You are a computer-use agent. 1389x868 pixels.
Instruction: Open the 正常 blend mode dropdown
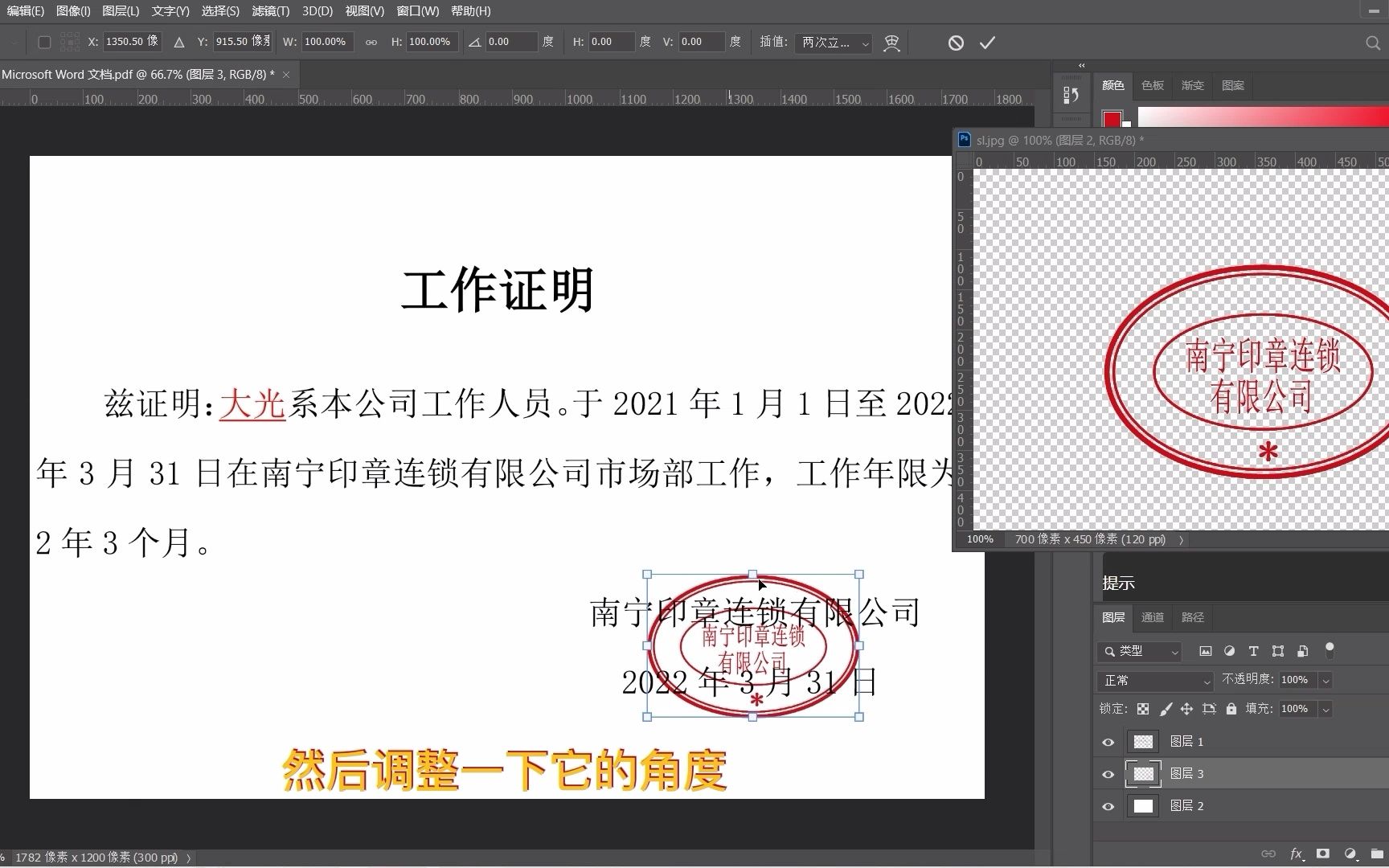(x=1155, y=681)
